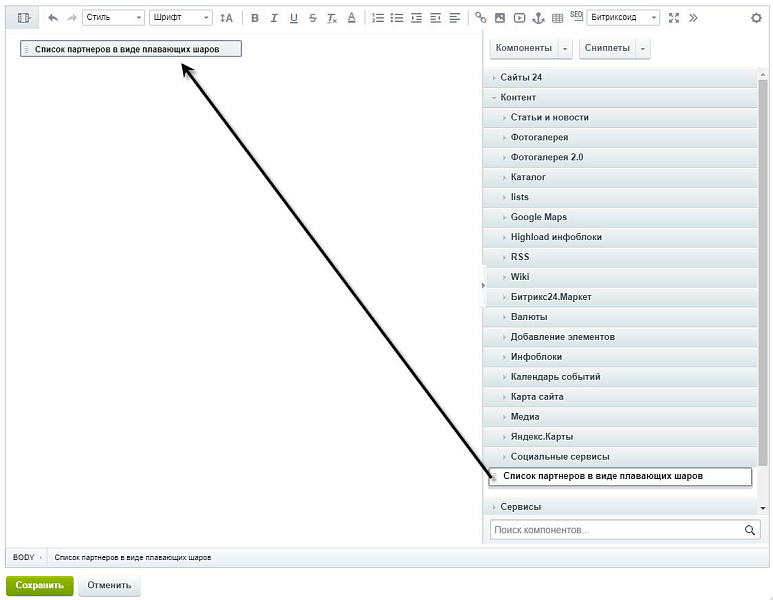Expand the Фотогалерея 2.0 tree section
This screenshot has height=600, width=773.
[547, 157]
